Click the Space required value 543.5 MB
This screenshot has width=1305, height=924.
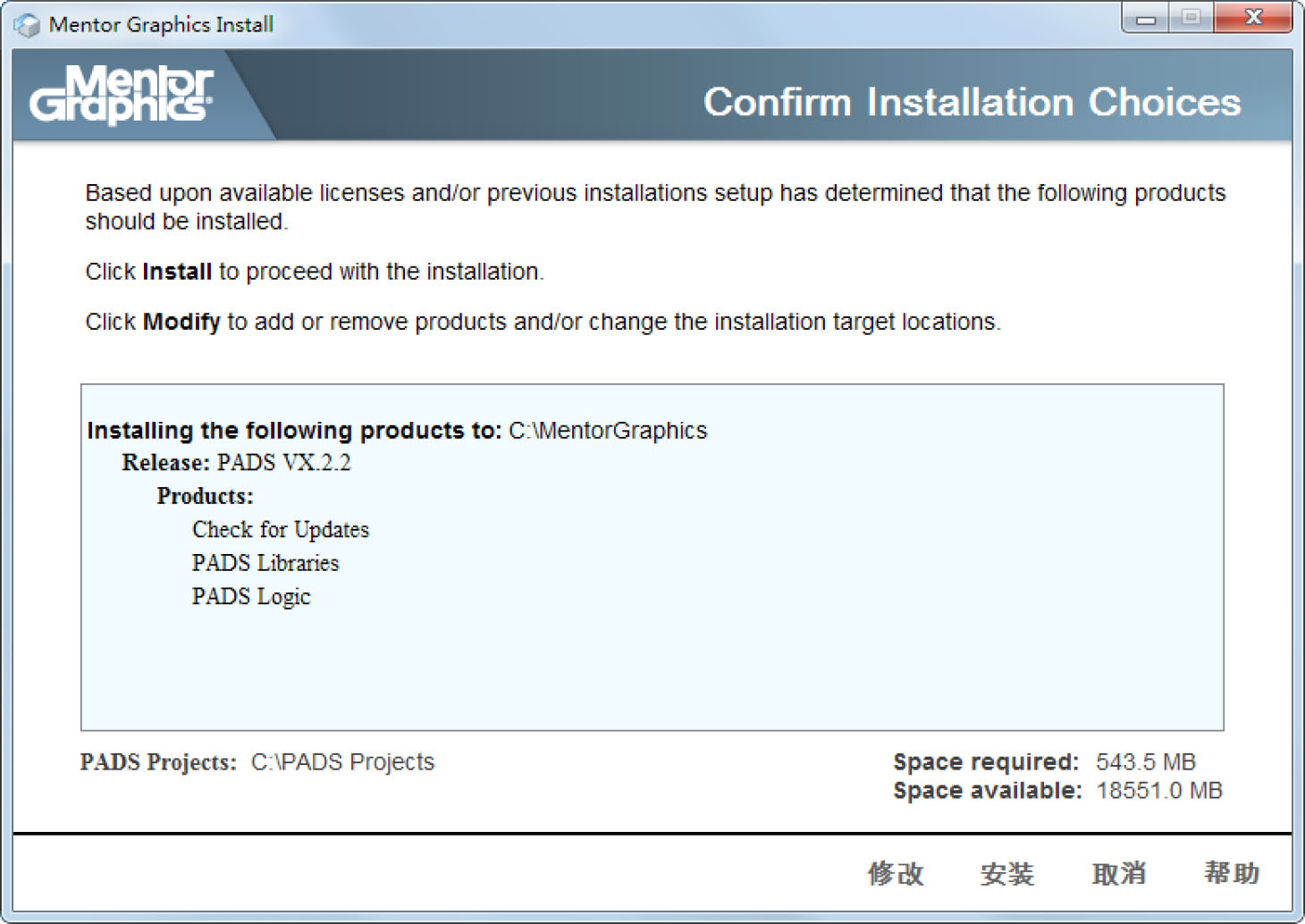coord(1146,762)
